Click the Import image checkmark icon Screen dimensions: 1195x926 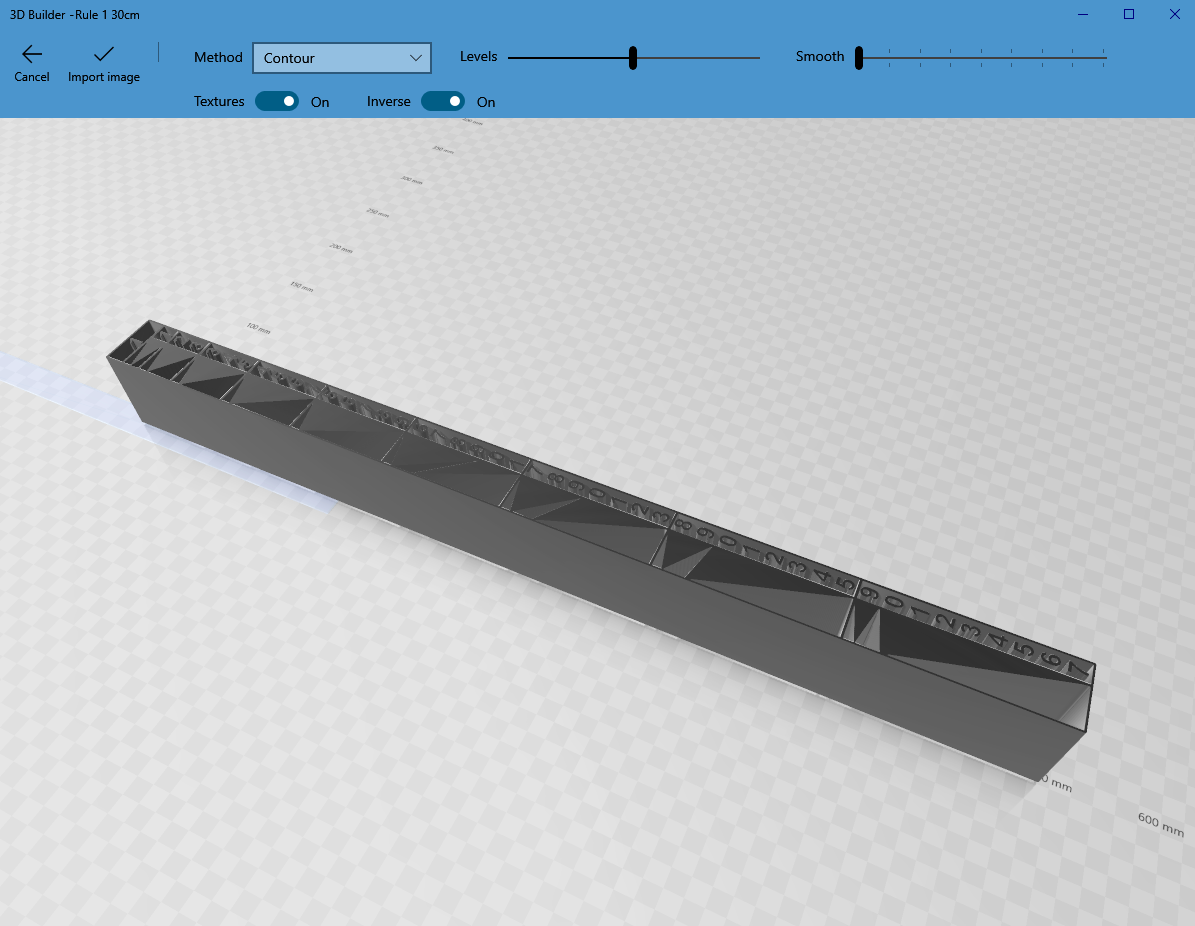(x=103, y=51)
